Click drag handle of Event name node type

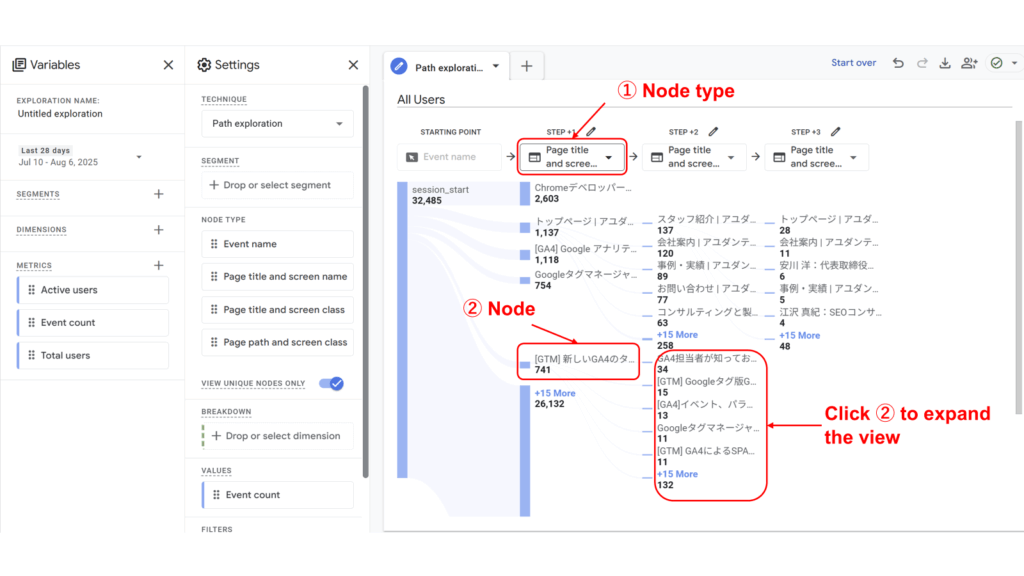pyautogui.click(x=214, y=244)
